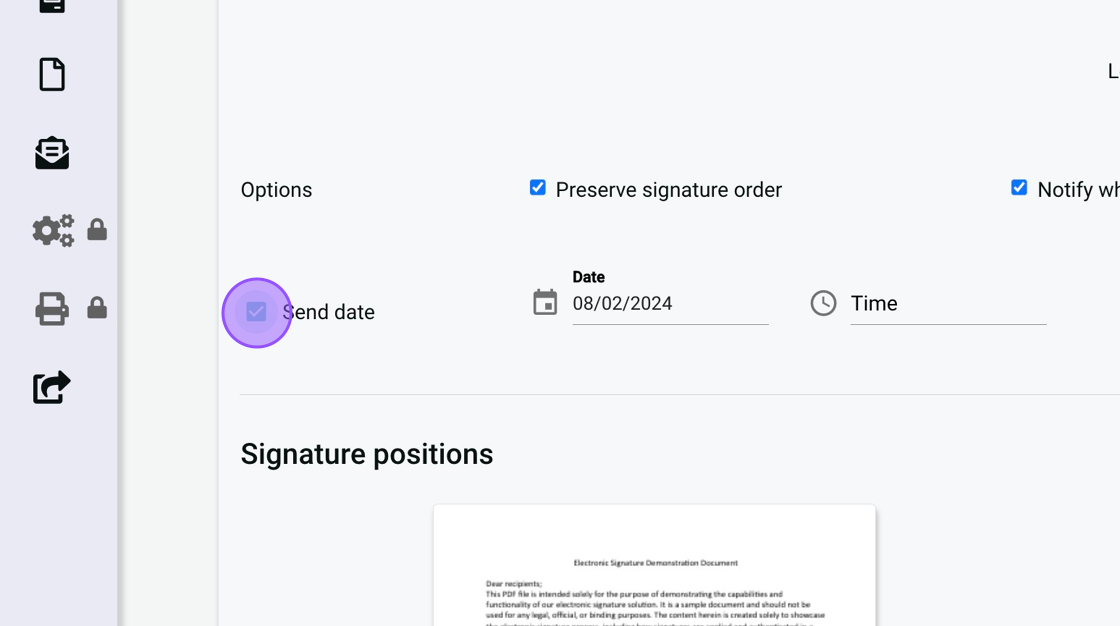This screenshot has width=1120, height=626.
Task: Click the "Preserve signature order" label text
Action: click(668, 190)
